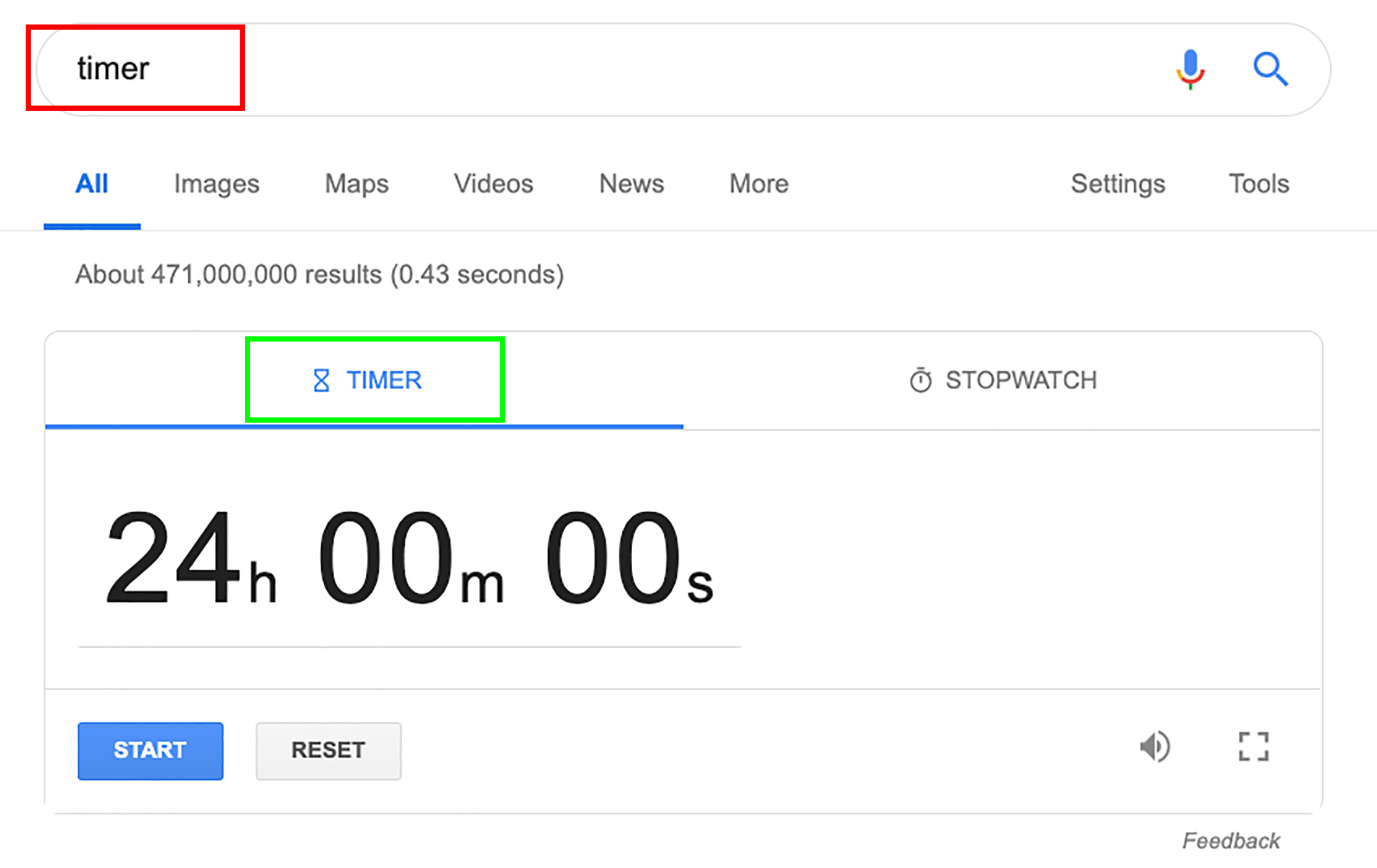Edit the 24h 00m 00s time display
Viewport: 1377px width, 868px height.
[409, 557]
